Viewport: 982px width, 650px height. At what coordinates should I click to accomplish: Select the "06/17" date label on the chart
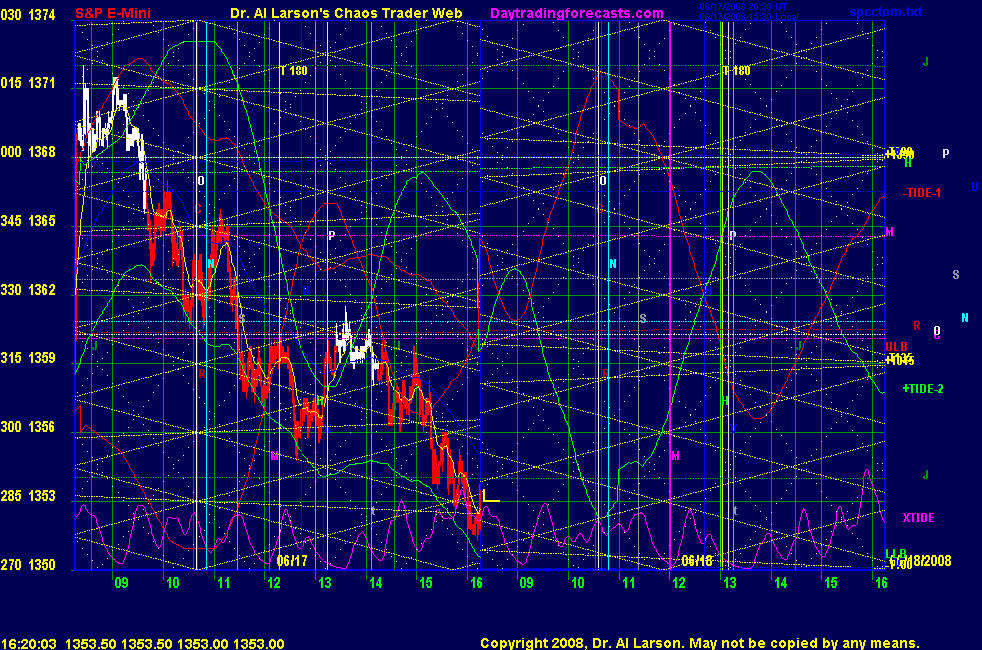(x=292, y=561)
